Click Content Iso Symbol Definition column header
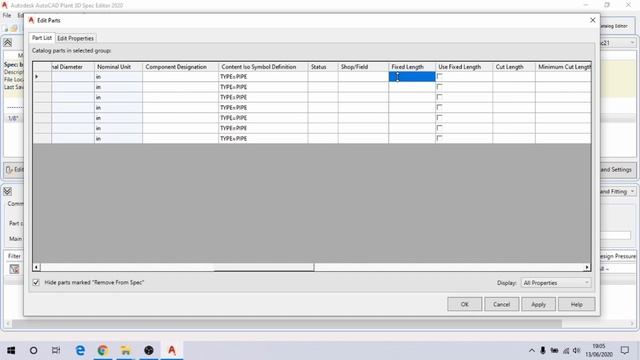The width and height of the screenshot is (640, 360). coord(263,67)
